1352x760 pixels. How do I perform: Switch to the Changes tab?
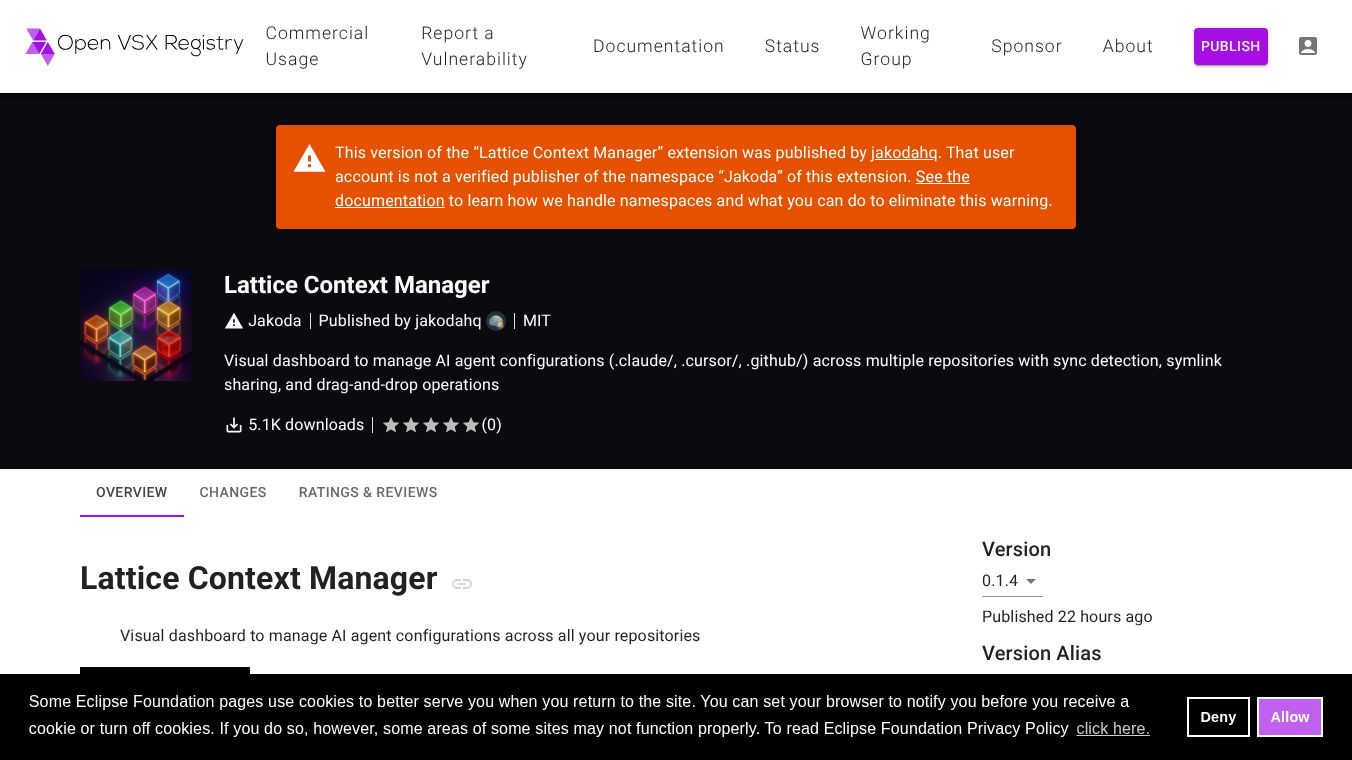click(233, 492)
